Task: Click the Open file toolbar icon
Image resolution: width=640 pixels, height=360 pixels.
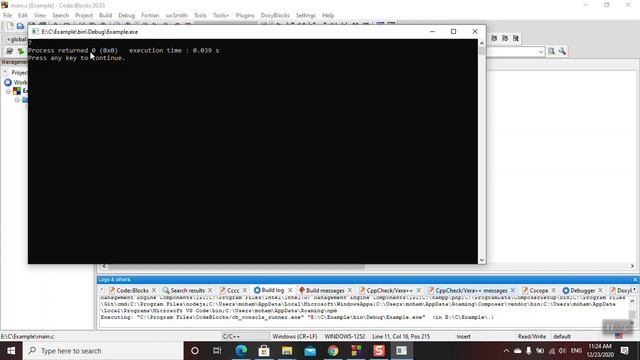Action: 20,26
